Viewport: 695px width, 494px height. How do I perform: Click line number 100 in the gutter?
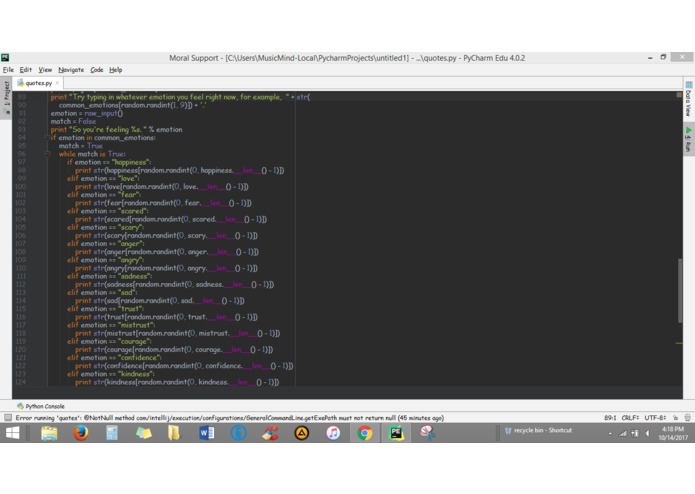click(20, 187)
